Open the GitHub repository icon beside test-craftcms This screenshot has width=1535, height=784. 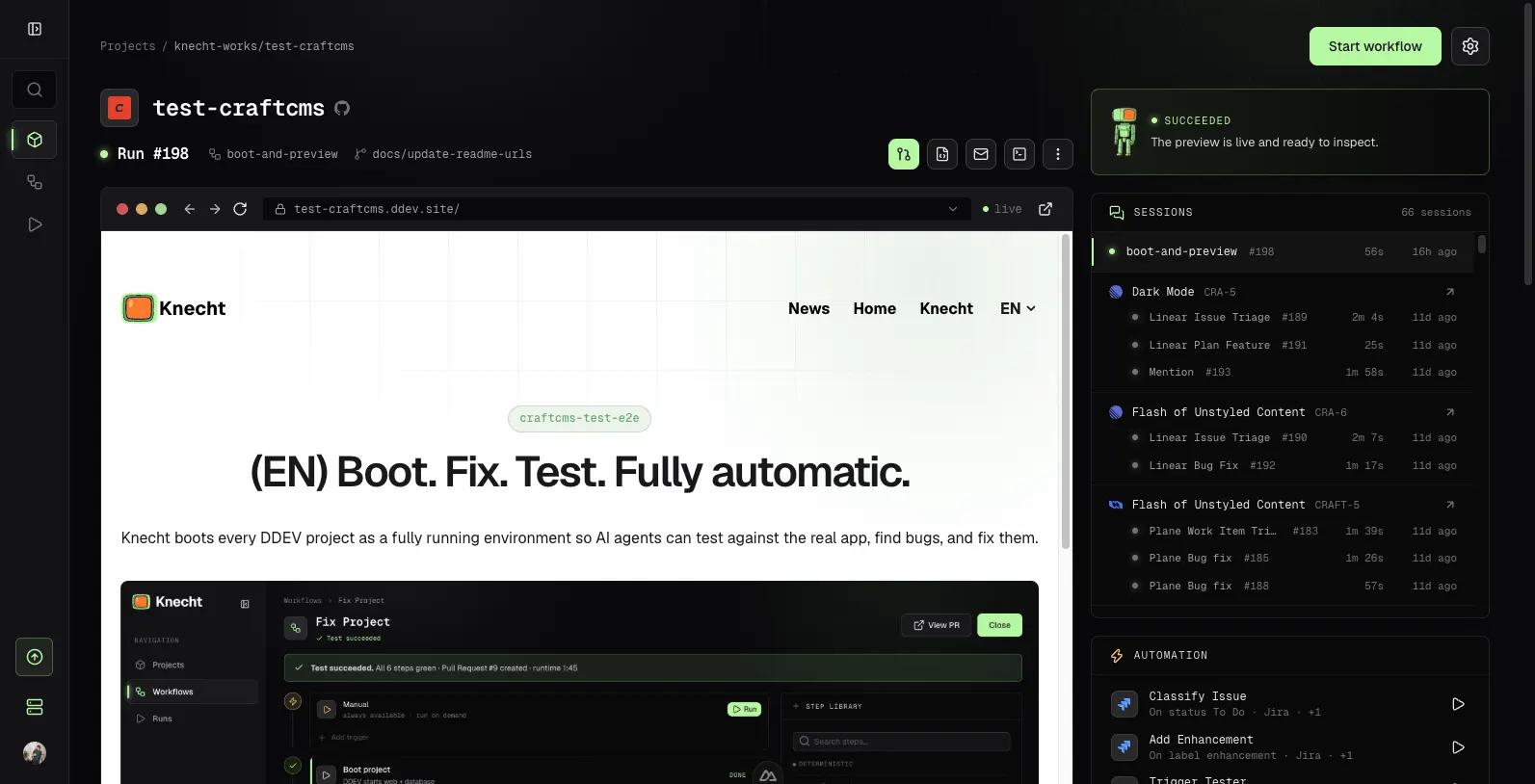(342, 108)
